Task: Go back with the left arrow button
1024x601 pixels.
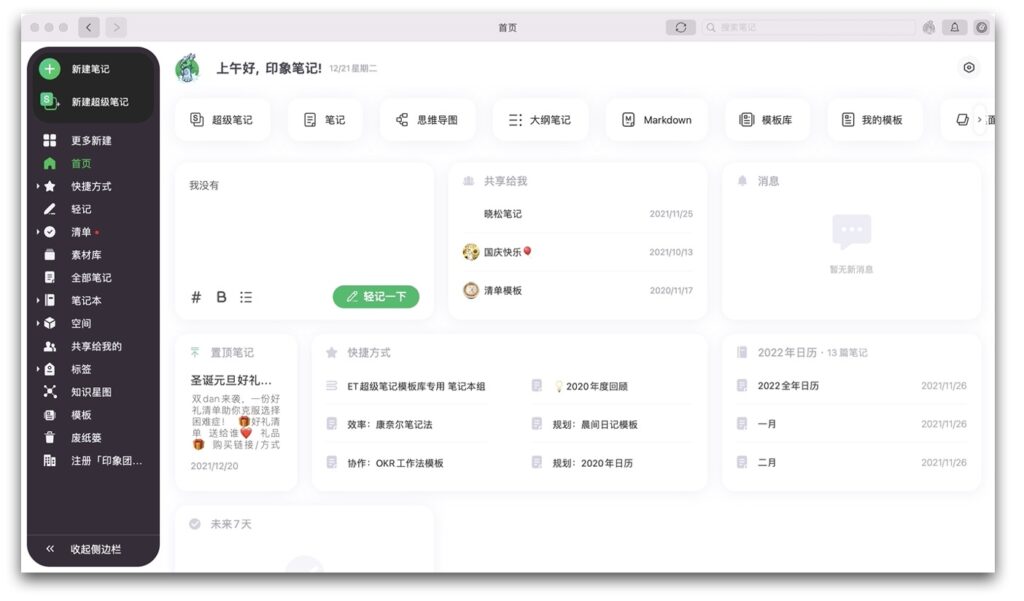Action: pyautogui.click(x=89, y=28)
